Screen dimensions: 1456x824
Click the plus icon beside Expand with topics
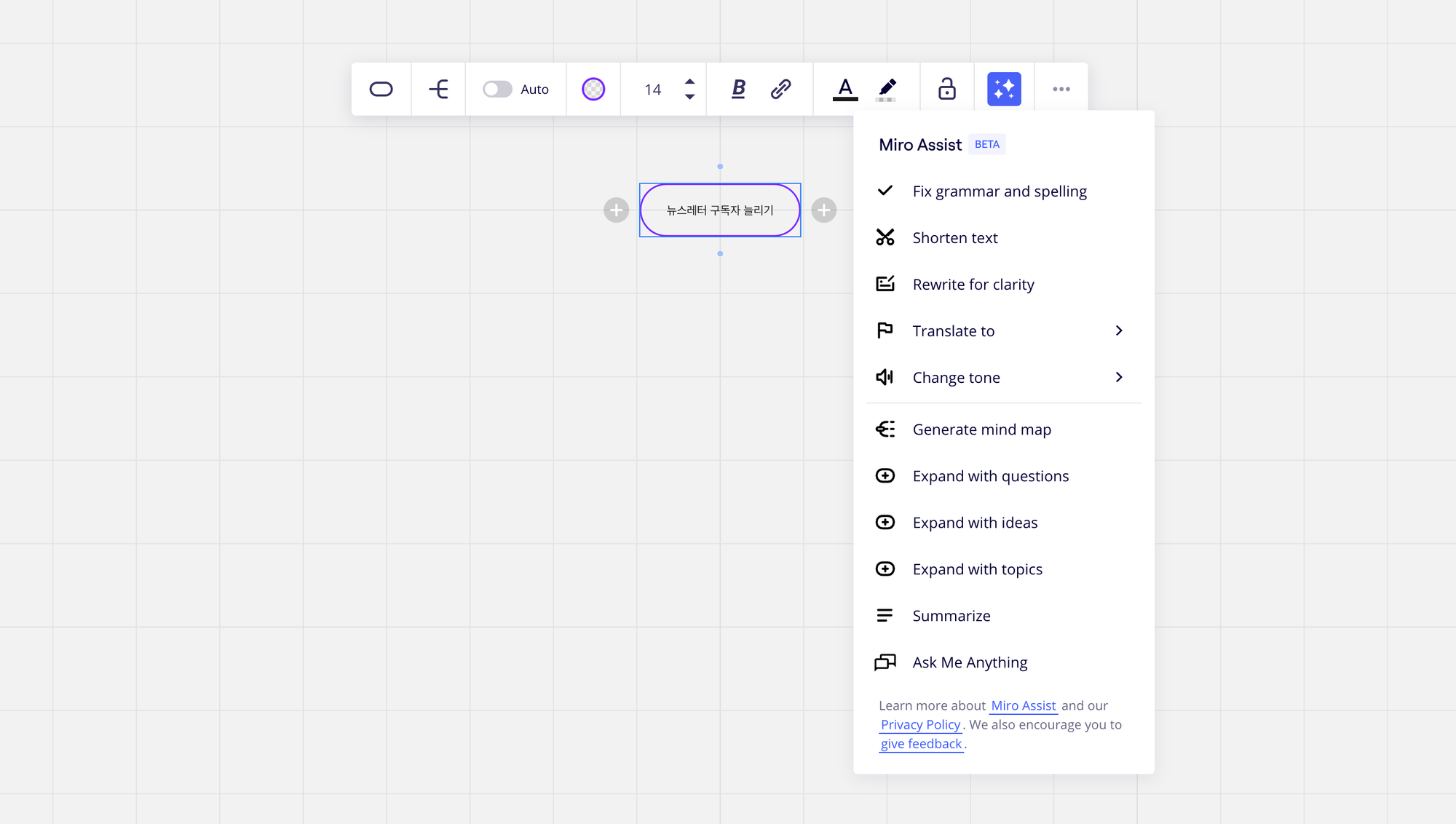click(x=885, y=569)
